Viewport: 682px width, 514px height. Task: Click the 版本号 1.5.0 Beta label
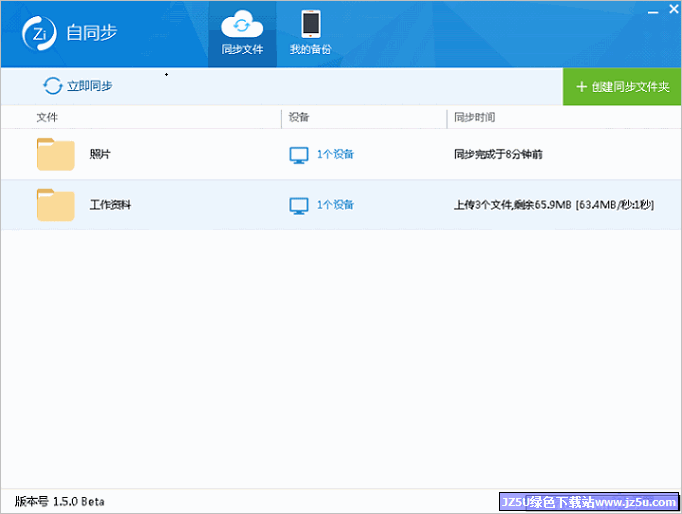pos(60,501)
